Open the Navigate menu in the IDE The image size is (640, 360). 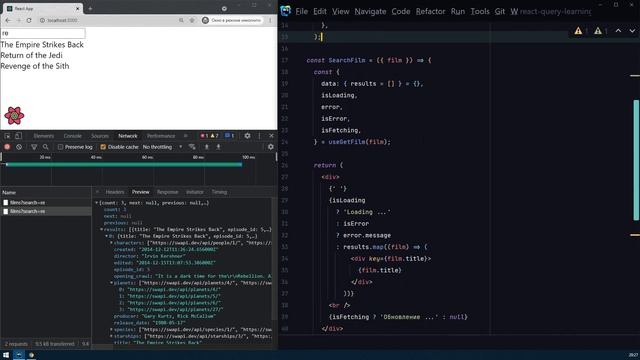coord(370,11)
